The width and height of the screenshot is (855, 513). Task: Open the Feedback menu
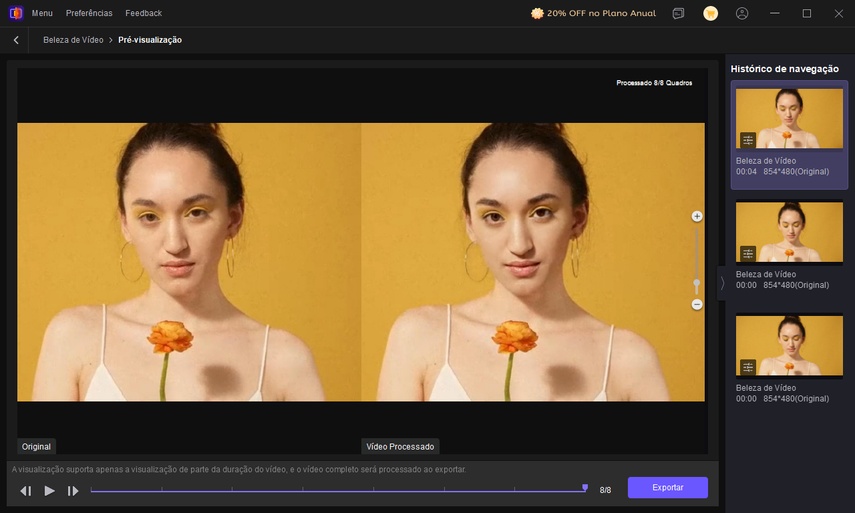pos(143,13)
